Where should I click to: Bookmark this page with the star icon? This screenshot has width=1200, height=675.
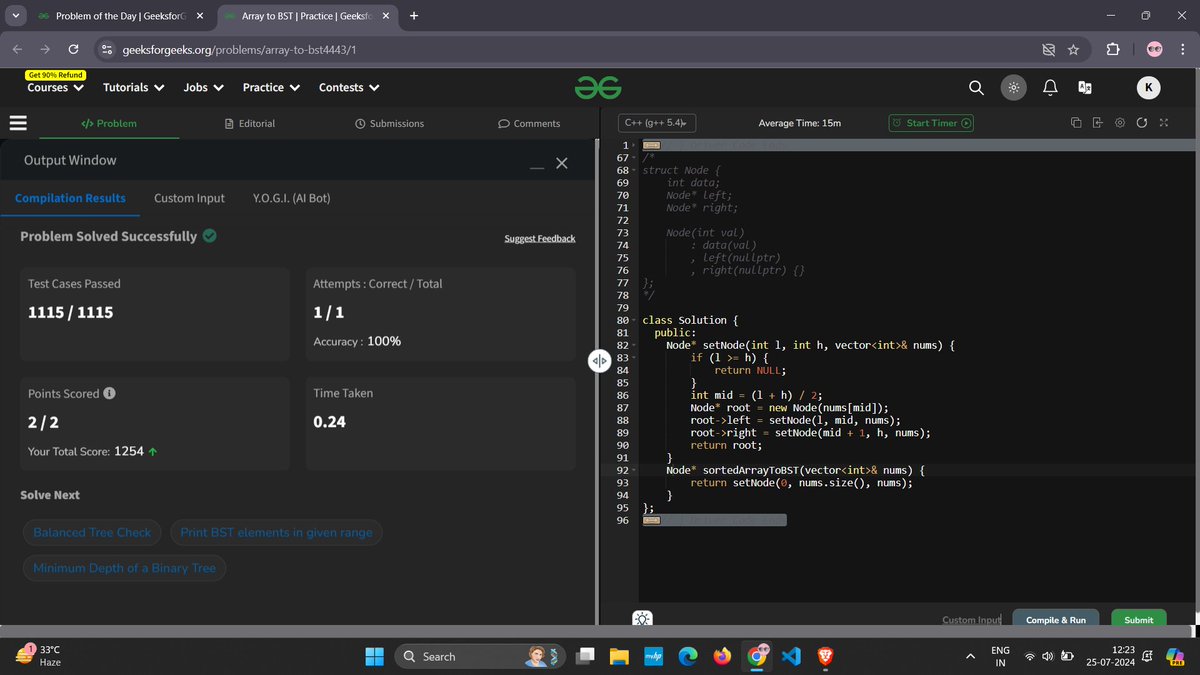[1073, 49]
